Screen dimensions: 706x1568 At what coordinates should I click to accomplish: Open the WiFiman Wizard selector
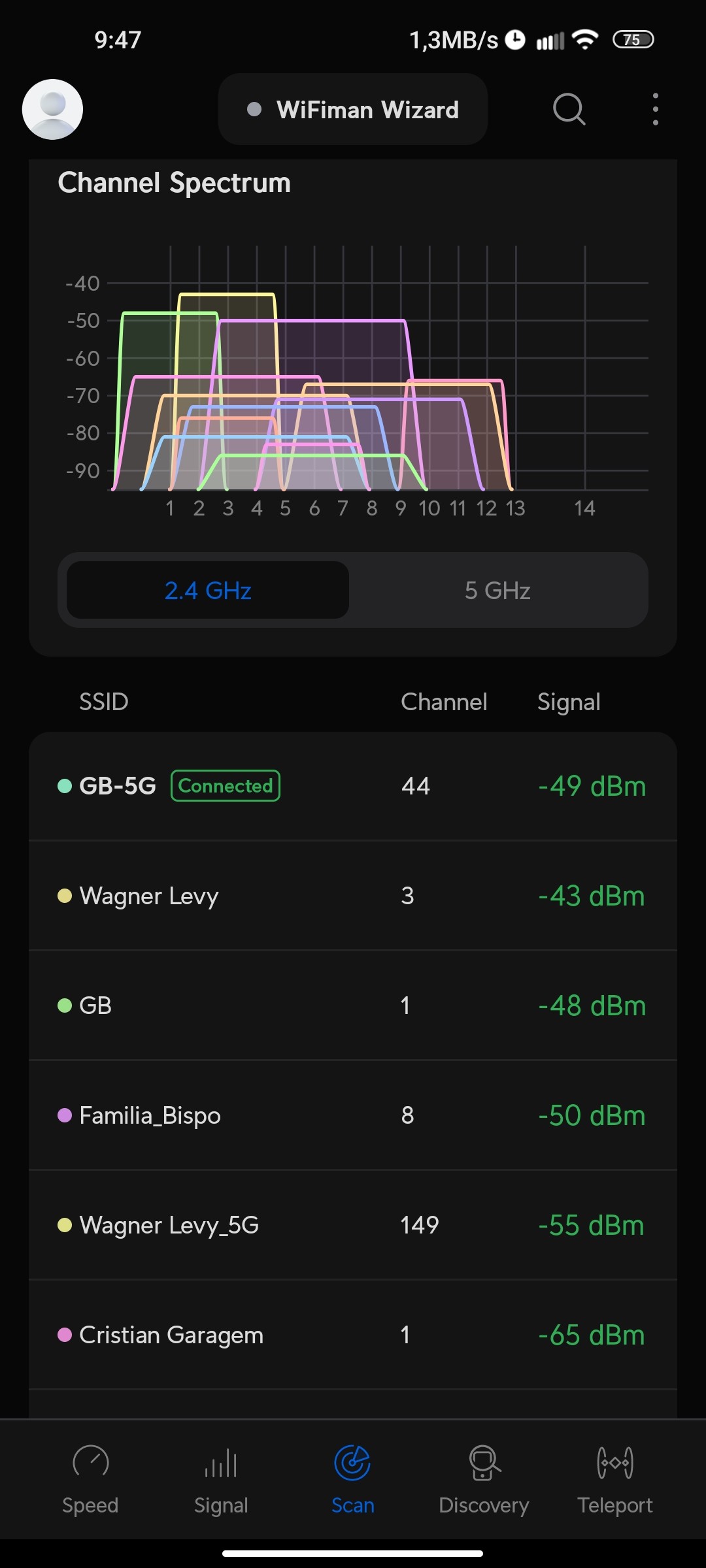[x=353, y=110]
